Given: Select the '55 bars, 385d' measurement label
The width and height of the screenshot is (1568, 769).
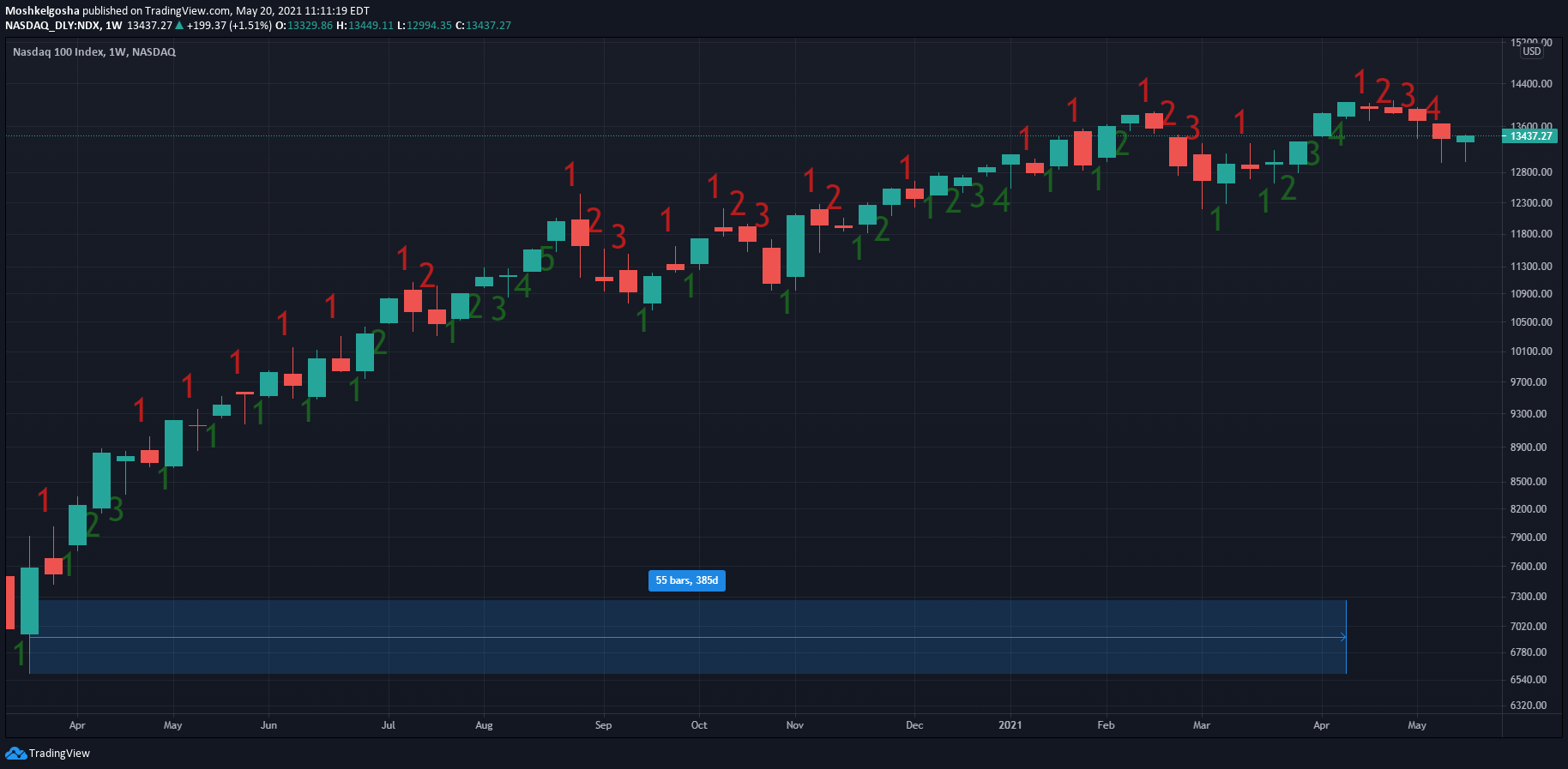Looking at the screenshot, I should coord(687,580).
